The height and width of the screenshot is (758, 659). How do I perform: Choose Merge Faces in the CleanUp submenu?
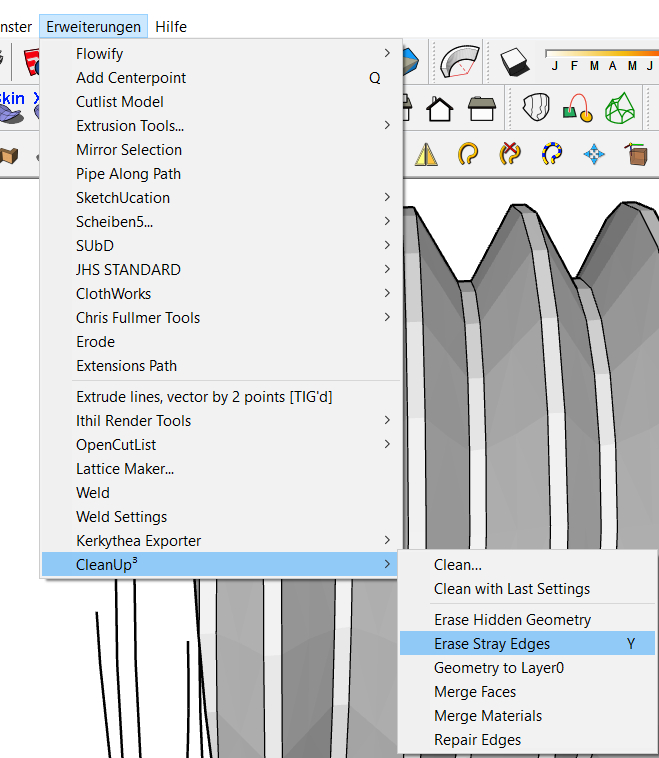[475, 692]
